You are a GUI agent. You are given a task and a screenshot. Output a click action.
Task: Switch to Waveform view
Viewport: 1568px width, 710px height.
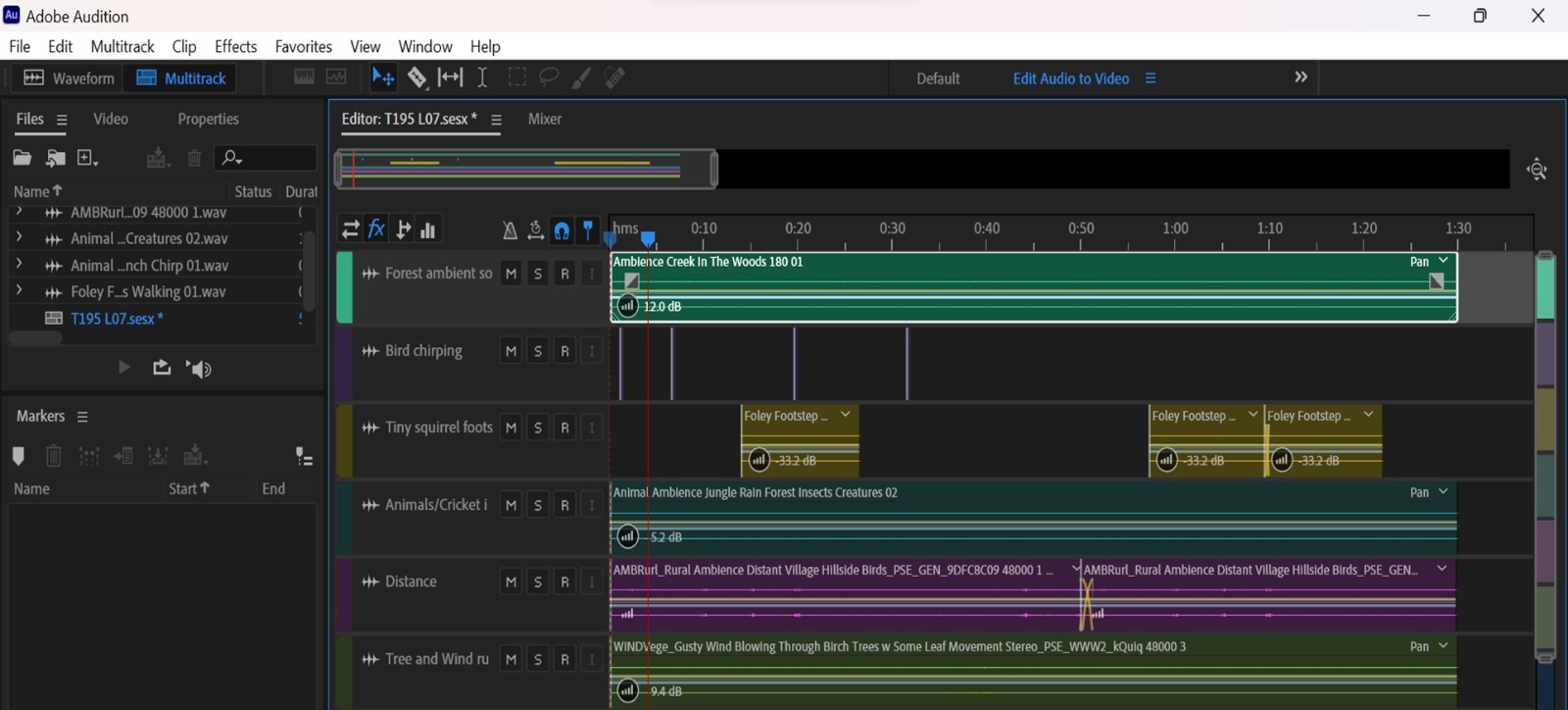click(x=69, y=78)
